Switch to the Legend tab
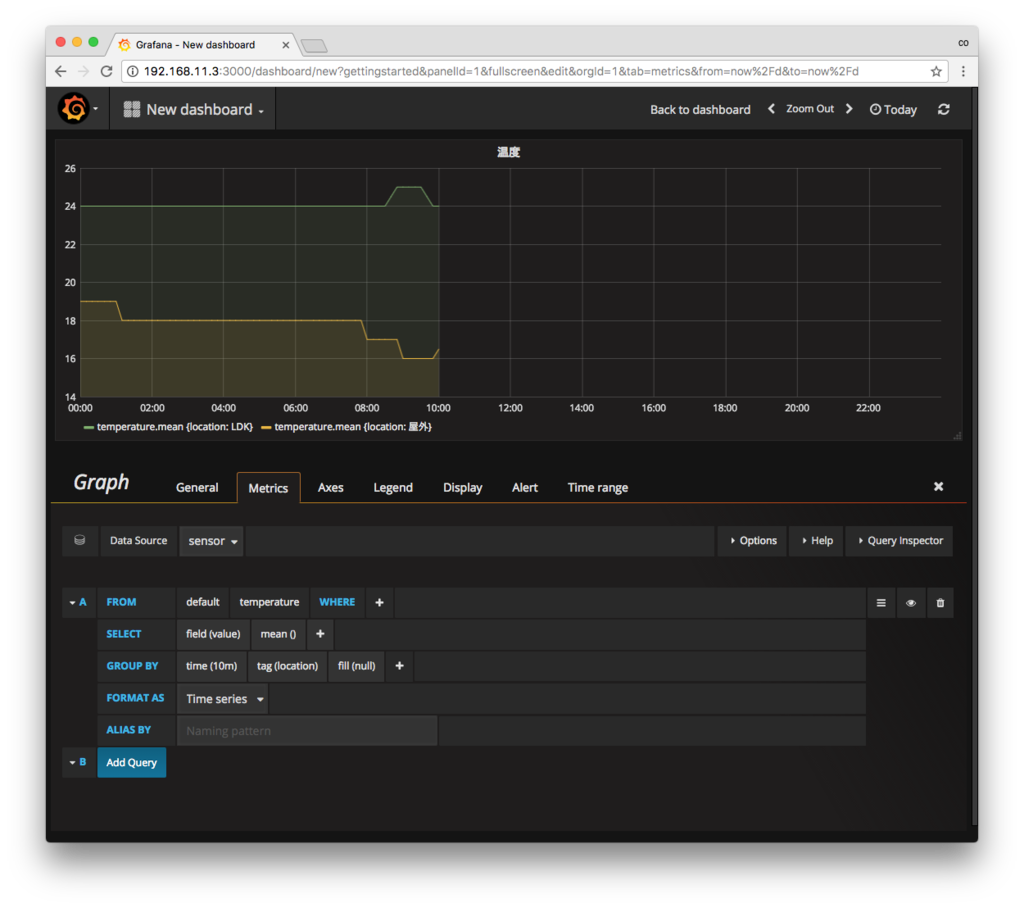Screen dimensions: 1024x908 [x=392, y=487]
